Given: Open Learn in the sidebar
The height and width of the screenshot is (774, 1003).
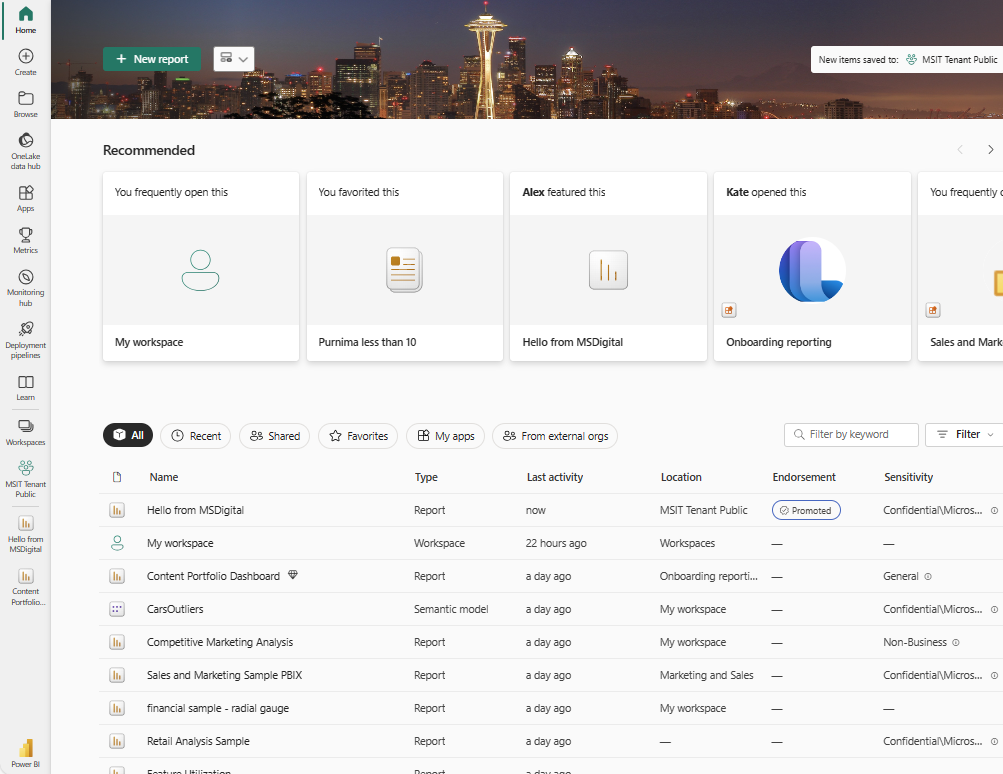Looking at the screenshot, I should (26, 388).
